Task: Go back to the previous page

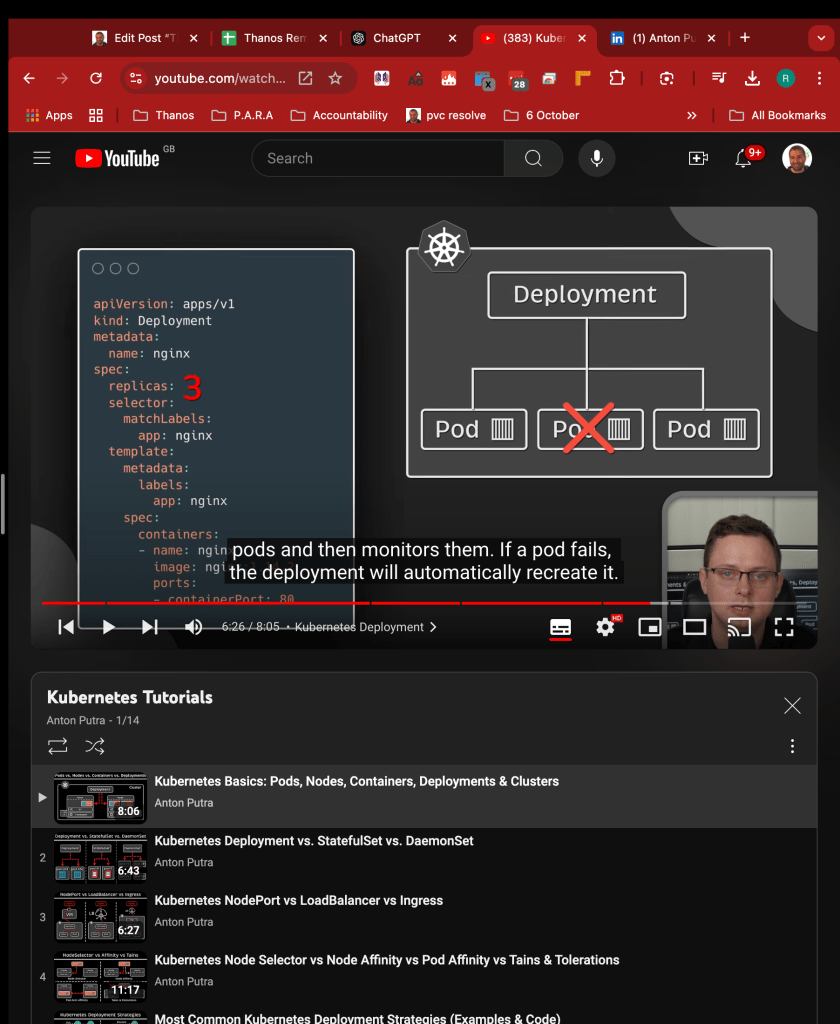Action: point(29,78)
